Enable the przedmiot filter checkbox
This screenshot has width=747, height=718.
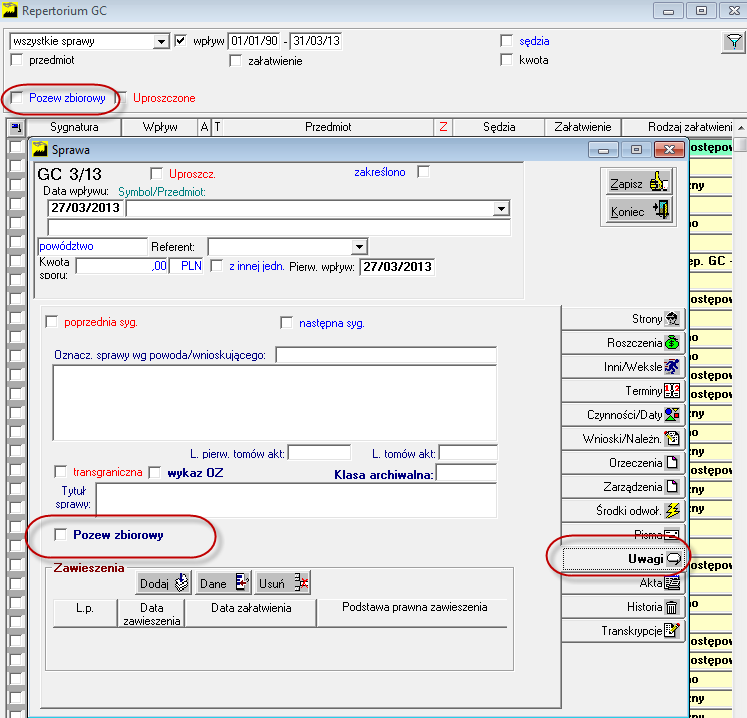pos(17,60)
